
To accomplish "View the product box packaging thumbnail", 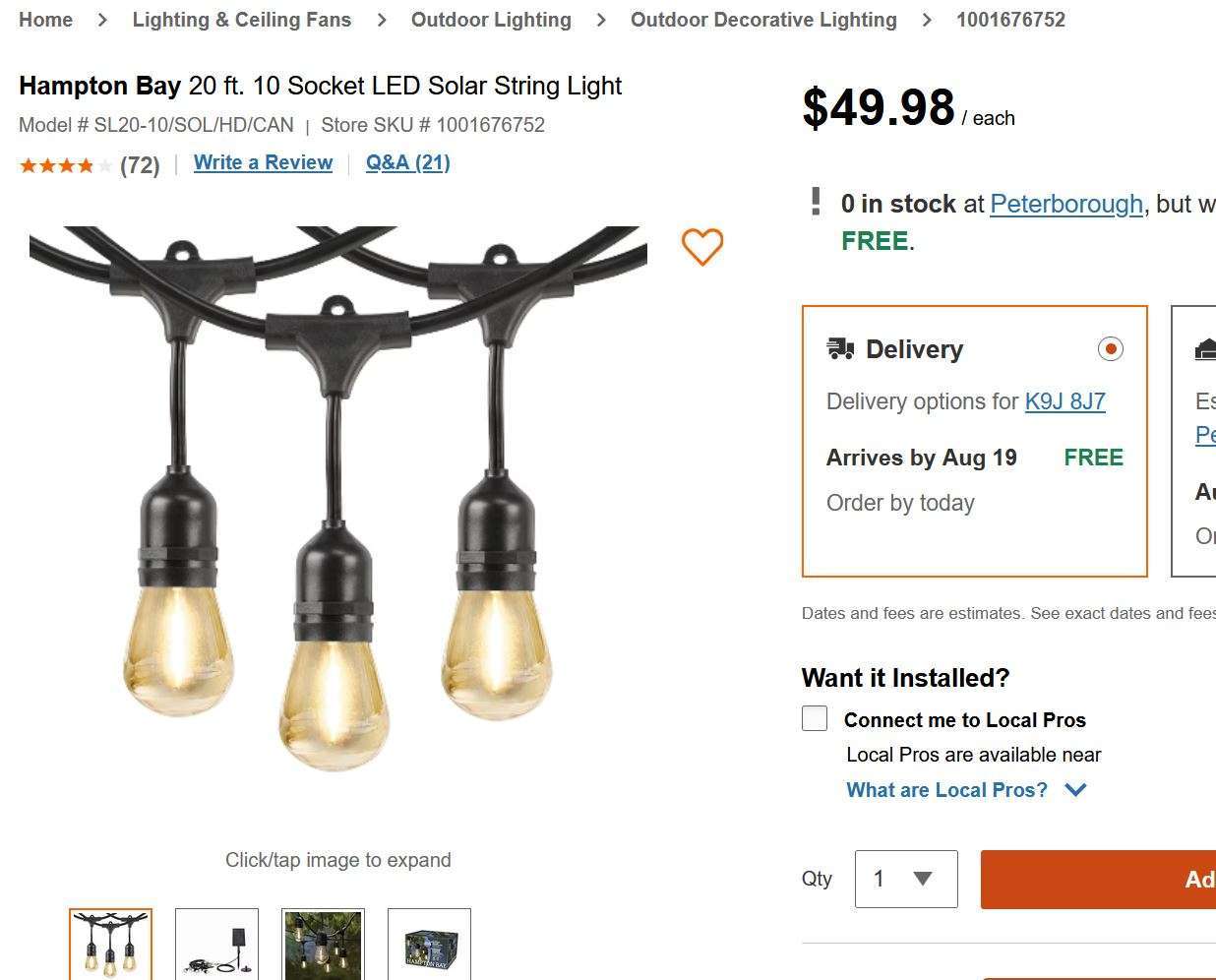I will pos(429,945).
